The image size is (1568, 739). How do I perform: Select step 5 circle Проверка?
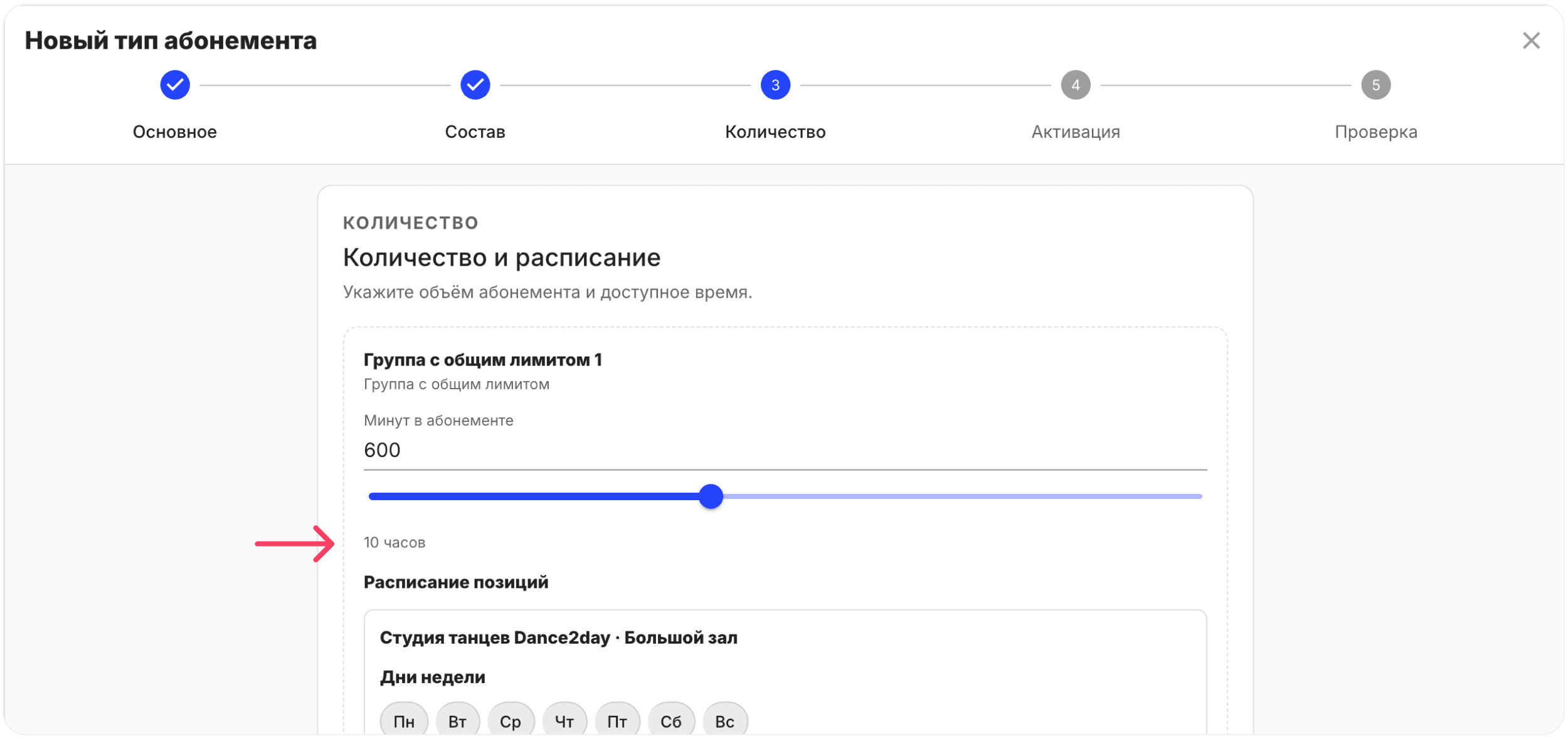tap(1375, 85)
